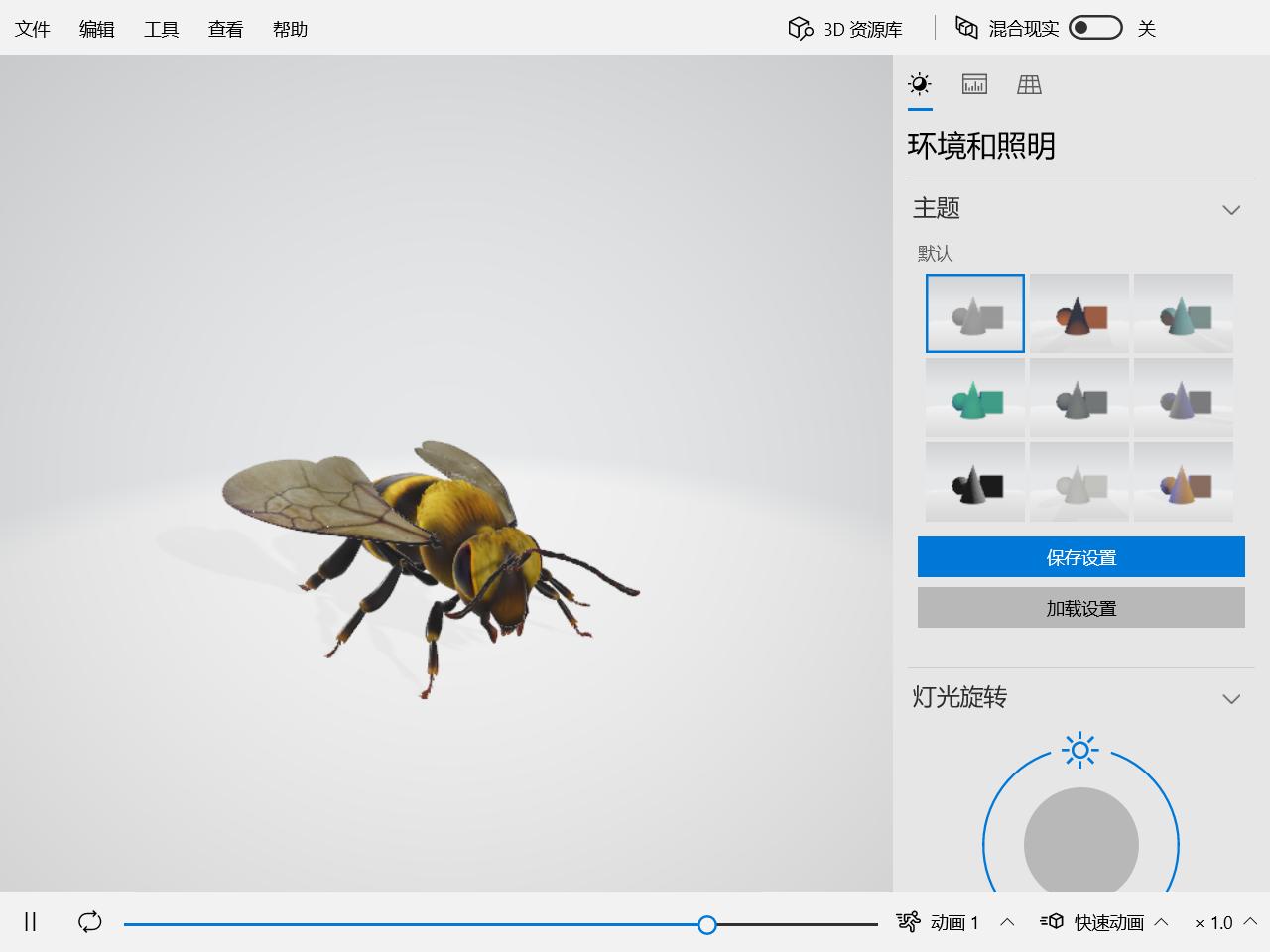Select the orange theme swatch
Image resolution: width=1270 pixels, height=952 pixels.
click(1079, 313)
